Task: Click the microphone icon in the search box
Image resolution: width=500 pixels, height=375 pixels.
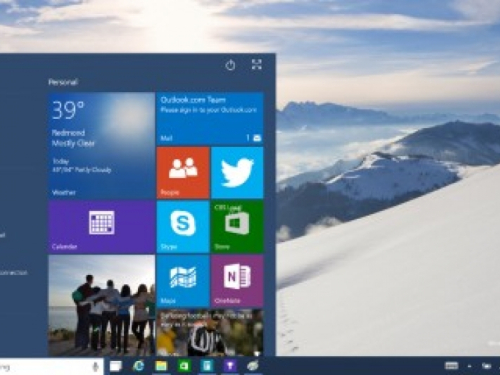Action: [95, 367]
